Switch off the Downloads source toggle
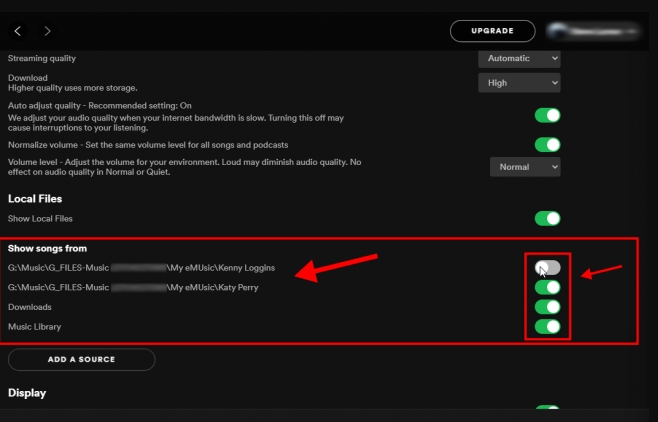Image resolution: width=658 pixels, height=422 pixels. tap(547, 307)
